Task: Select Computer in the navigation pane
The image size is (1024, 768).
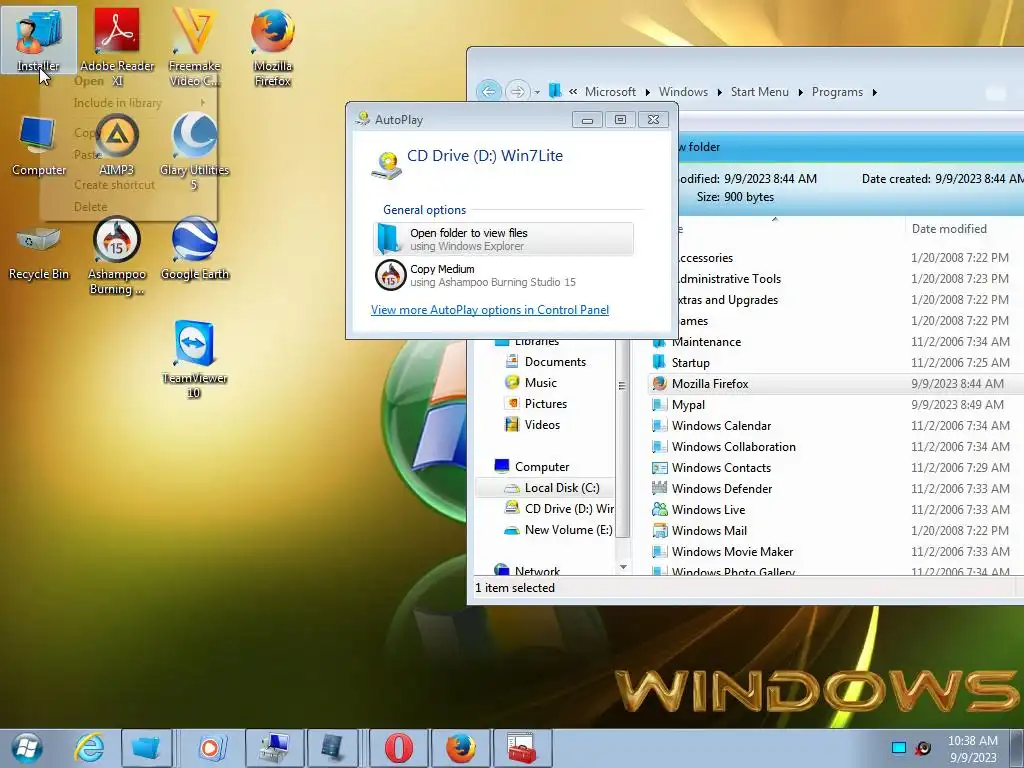Action: pyautogui.click(x=541, y=467)
